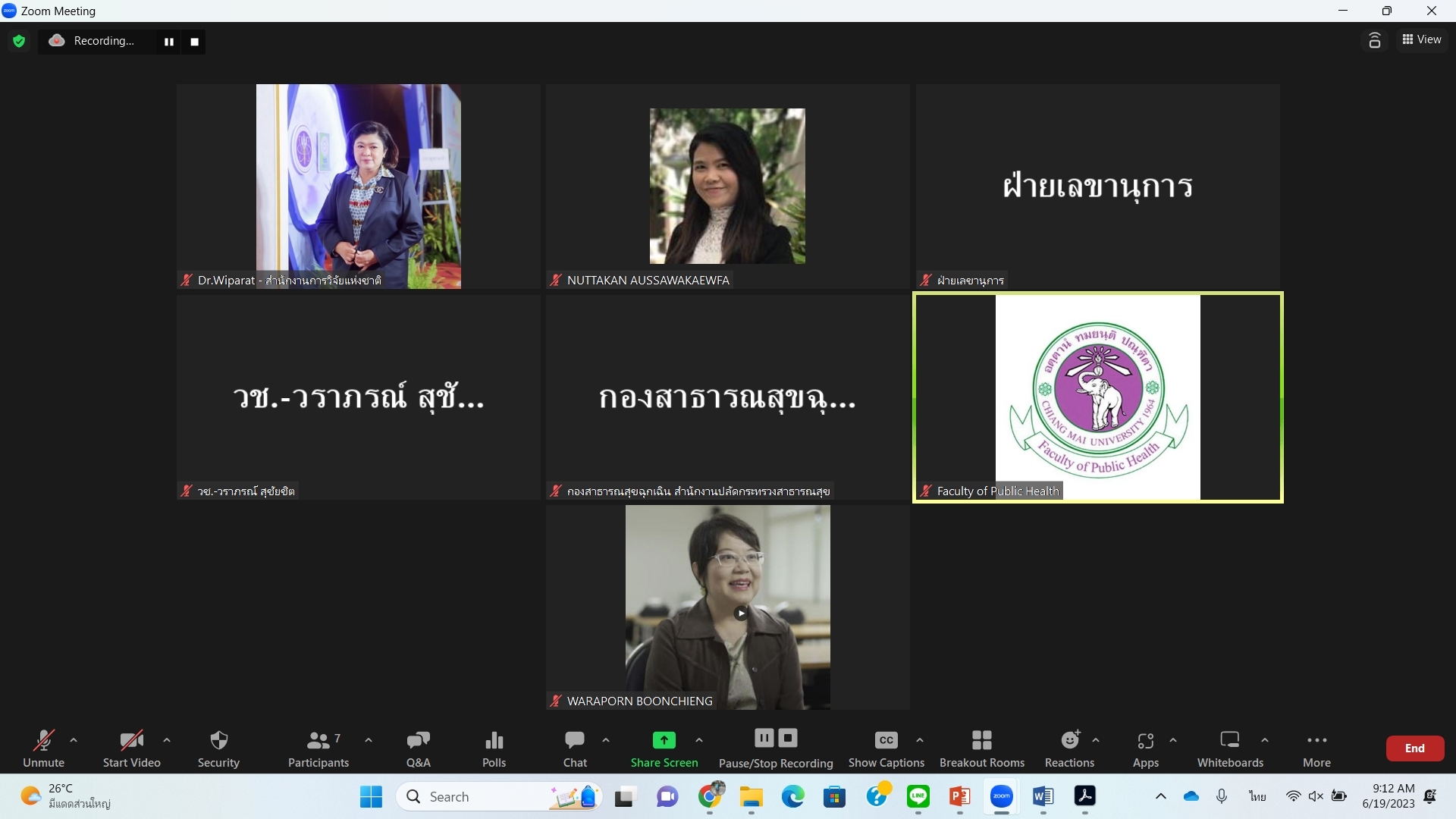Select WARAPORN BOONCHIENG video tile

[x=728, y=607]
